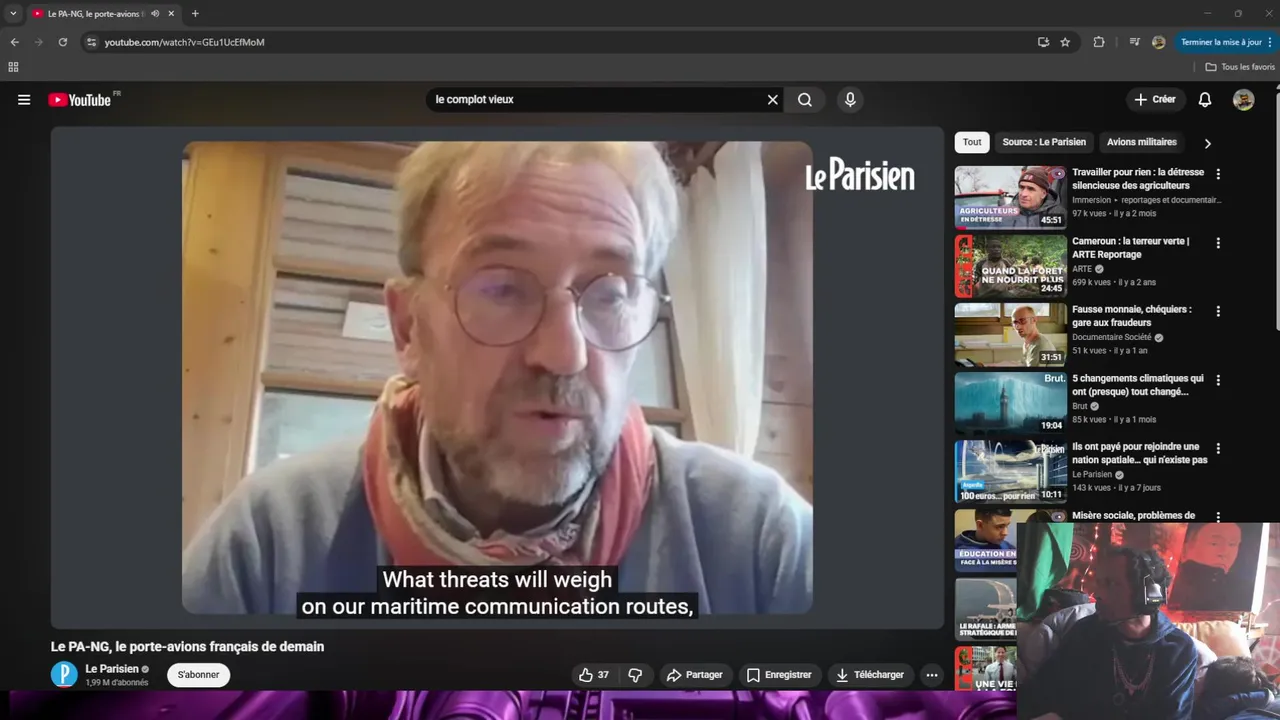Open the title '5 changements climatiques qui ont'

click(x=1138, y=385)
